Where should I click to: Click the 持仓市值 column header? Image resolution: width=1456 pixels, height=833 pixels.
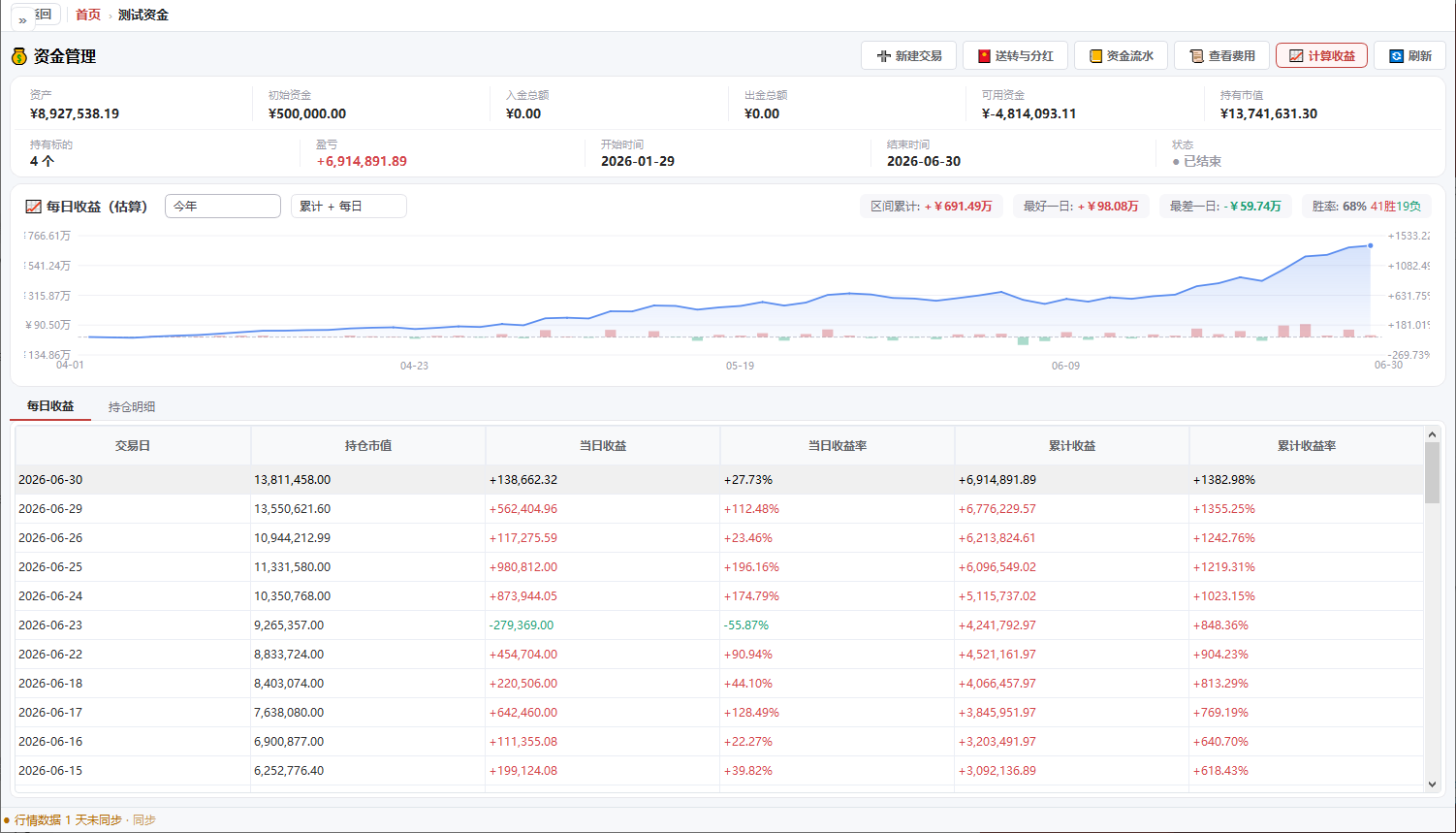[368, 446]
